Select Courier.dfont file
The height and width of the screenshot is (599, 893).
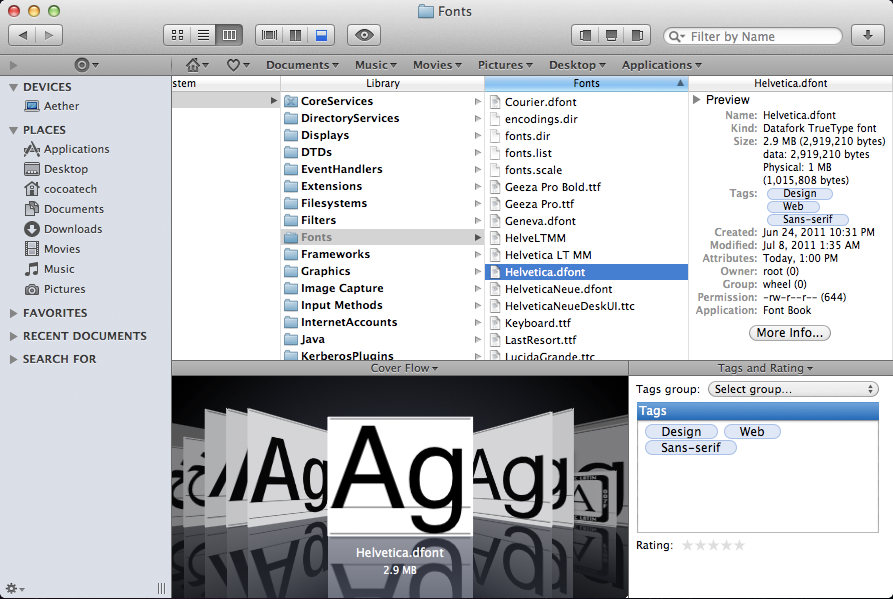click(586, 102)
